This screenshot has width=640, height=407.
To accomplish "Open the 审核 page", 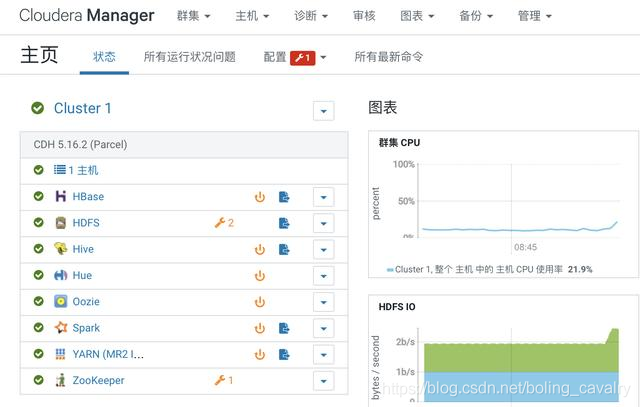I will coord(364,16).
